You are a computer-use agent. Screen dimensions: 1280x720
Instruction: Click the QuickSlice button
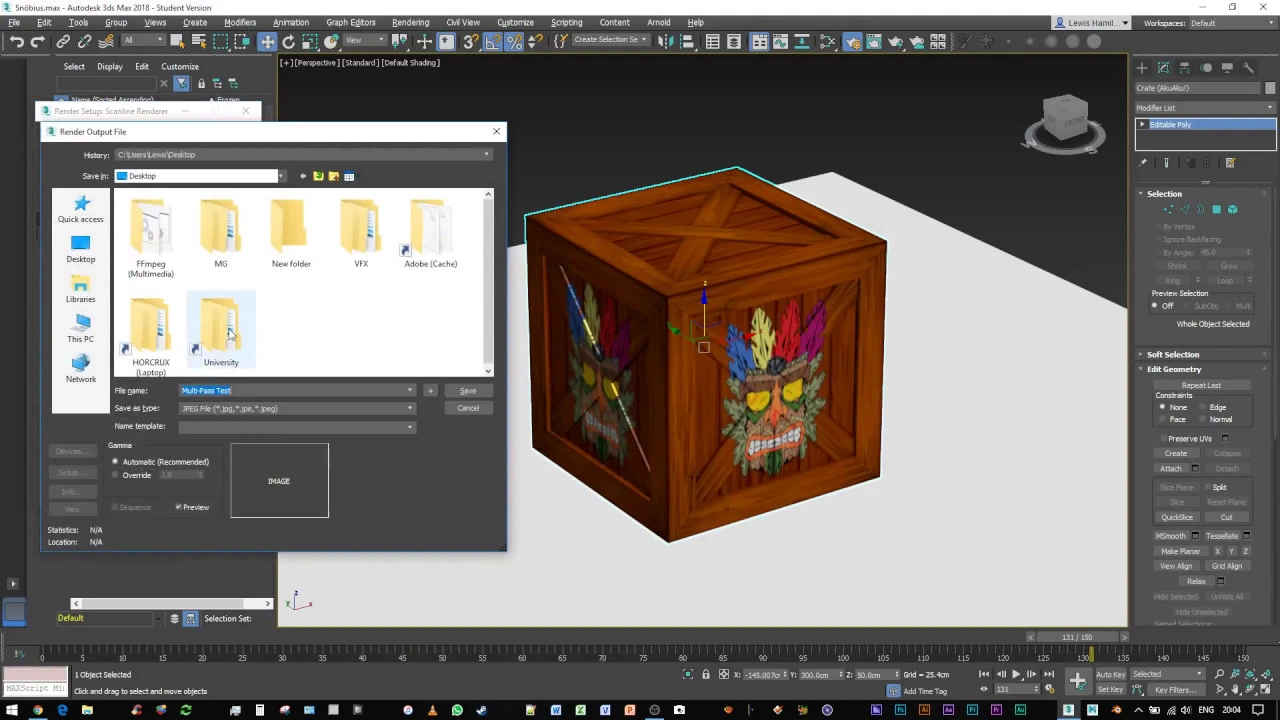pos(1177,517)
